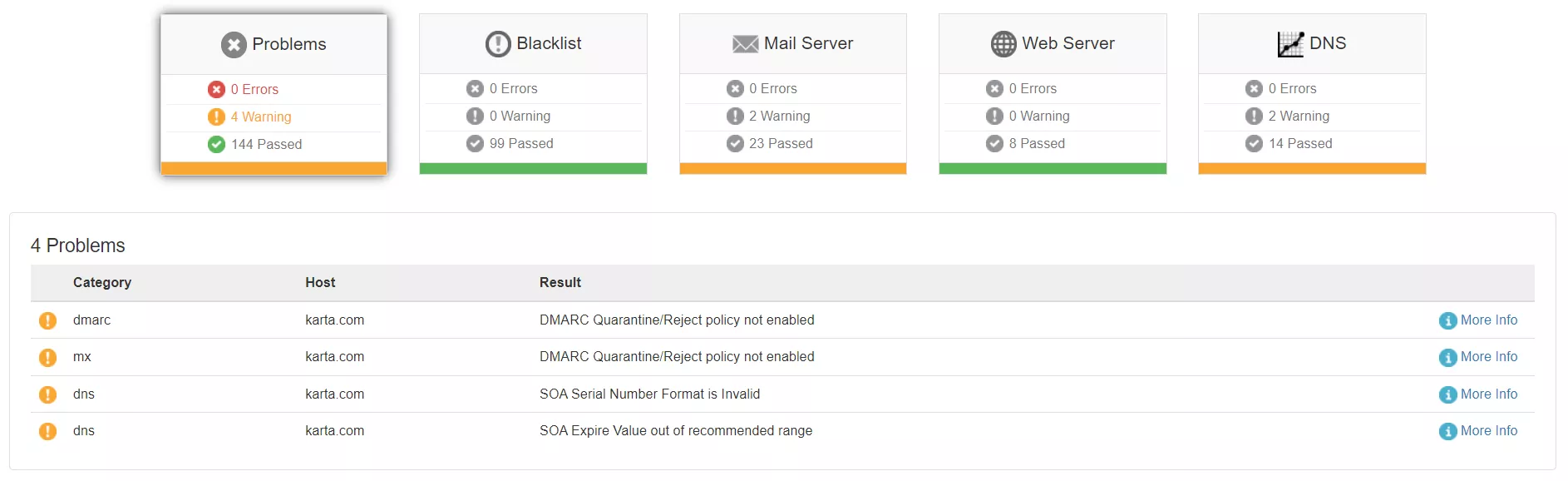Open More Info for SOA Expire Value
Viewport: 1568px width, 481px height.
[1478, 431]
